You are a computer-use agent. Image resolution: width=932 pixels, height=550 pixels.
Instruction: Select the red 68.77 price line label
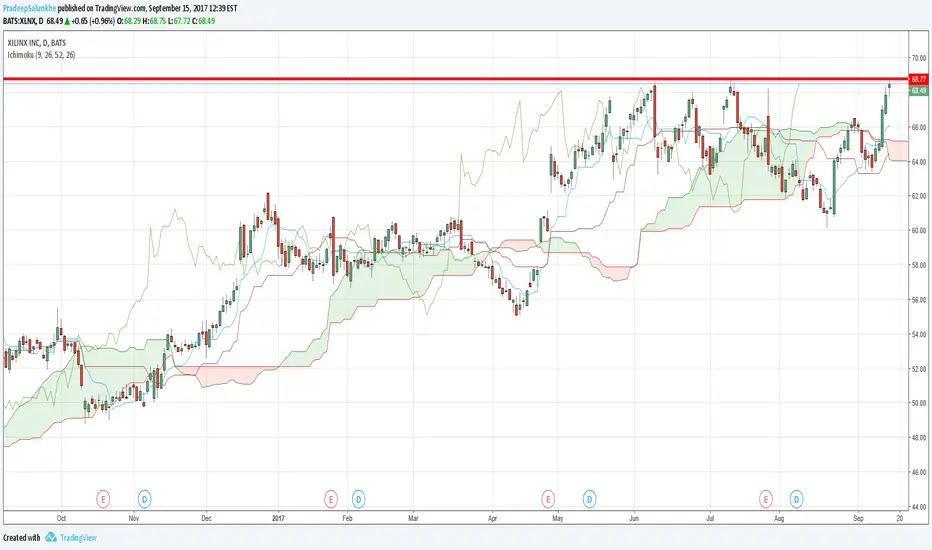(x=918, y=79)
